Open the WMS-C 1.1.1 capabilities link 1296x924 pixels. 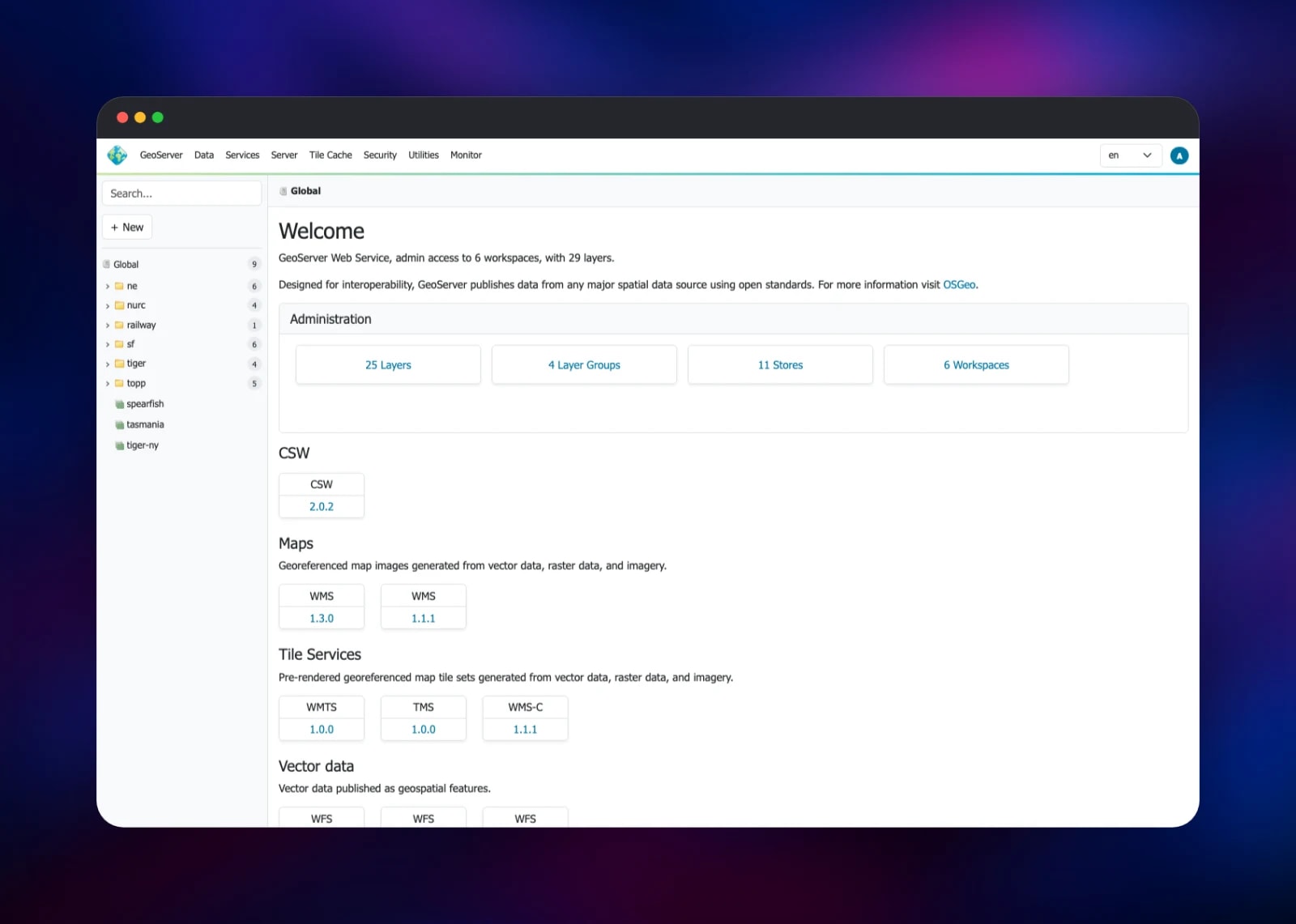click(526, 730)
